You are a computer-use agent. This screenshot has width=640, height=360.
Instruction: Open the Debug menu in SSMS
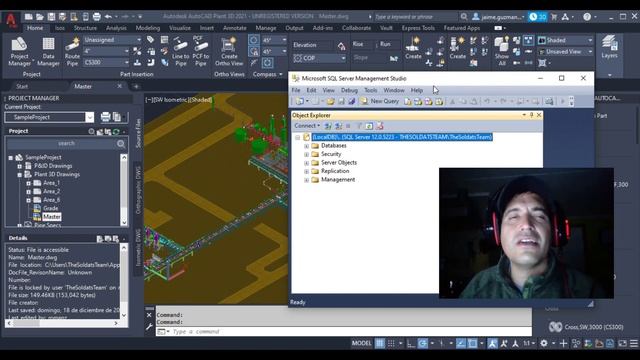pyautogui.click(x=349, y=90)
